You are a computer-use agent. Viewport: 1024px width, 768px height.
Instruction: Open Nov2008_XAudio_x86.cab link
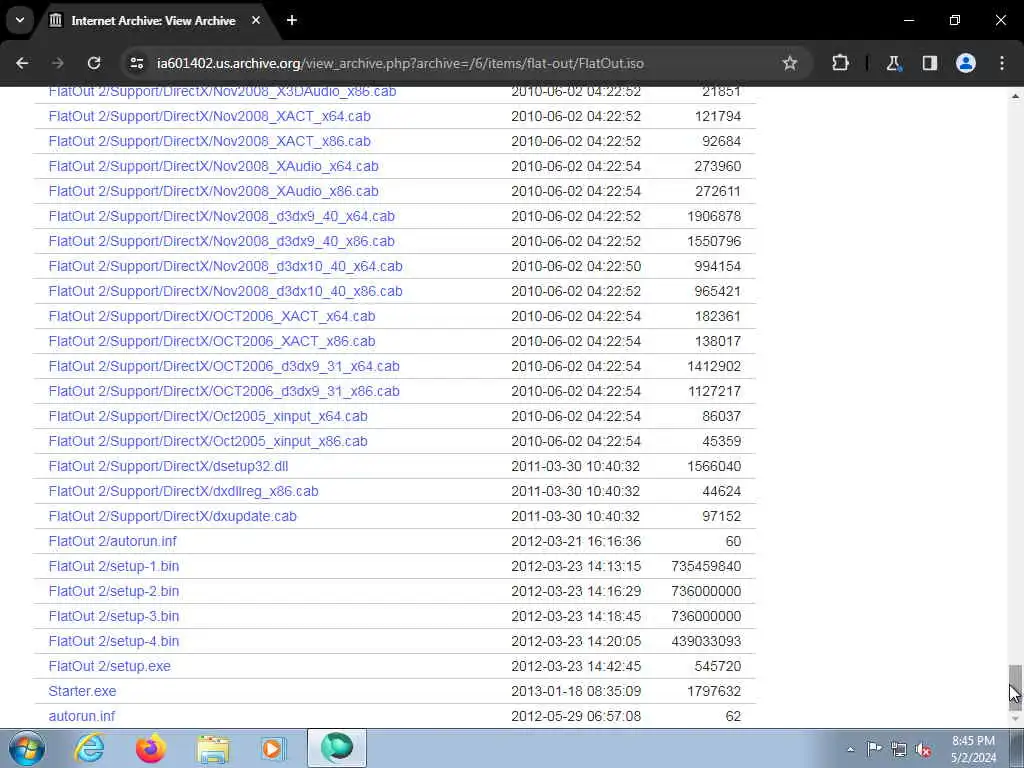214,191
